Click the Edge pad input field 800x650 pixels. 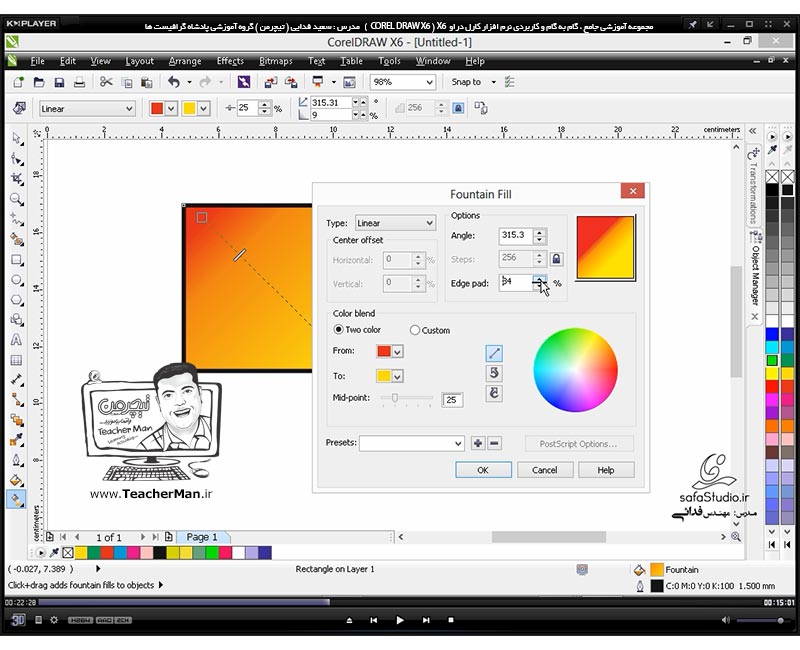[x=516, y=282]
